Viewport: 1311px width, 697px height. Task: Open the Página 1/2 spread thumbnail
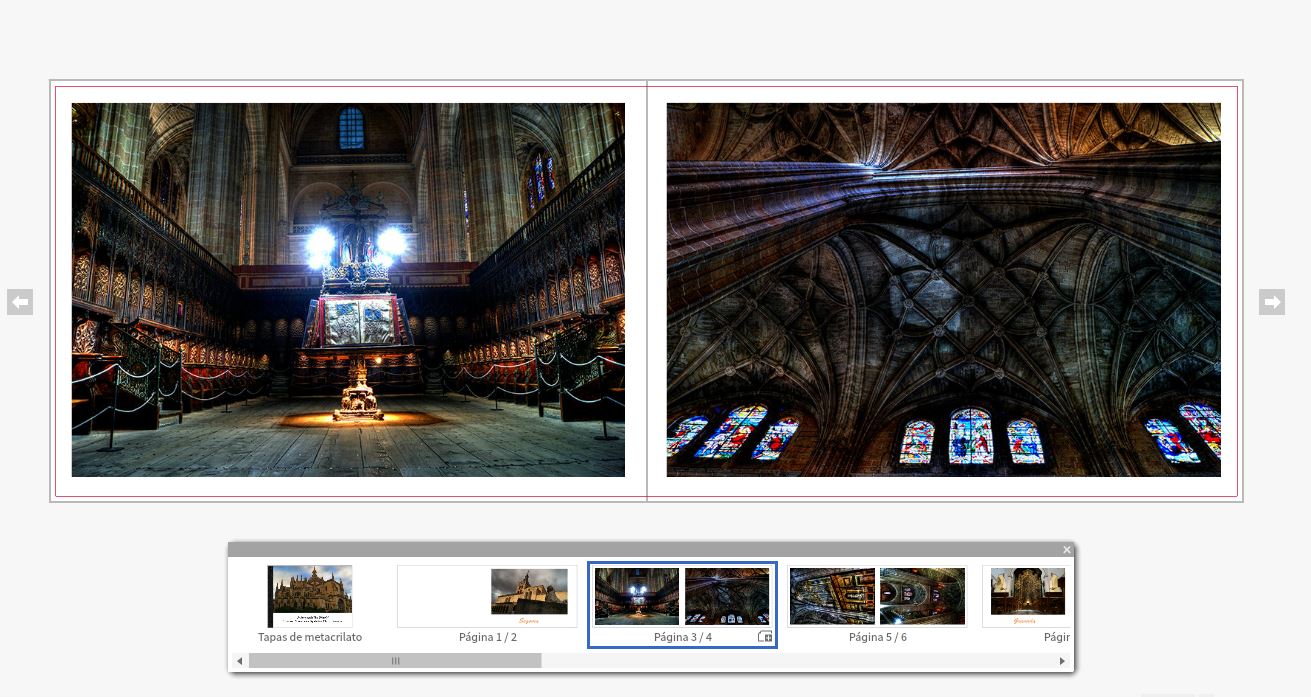(487, 596)
